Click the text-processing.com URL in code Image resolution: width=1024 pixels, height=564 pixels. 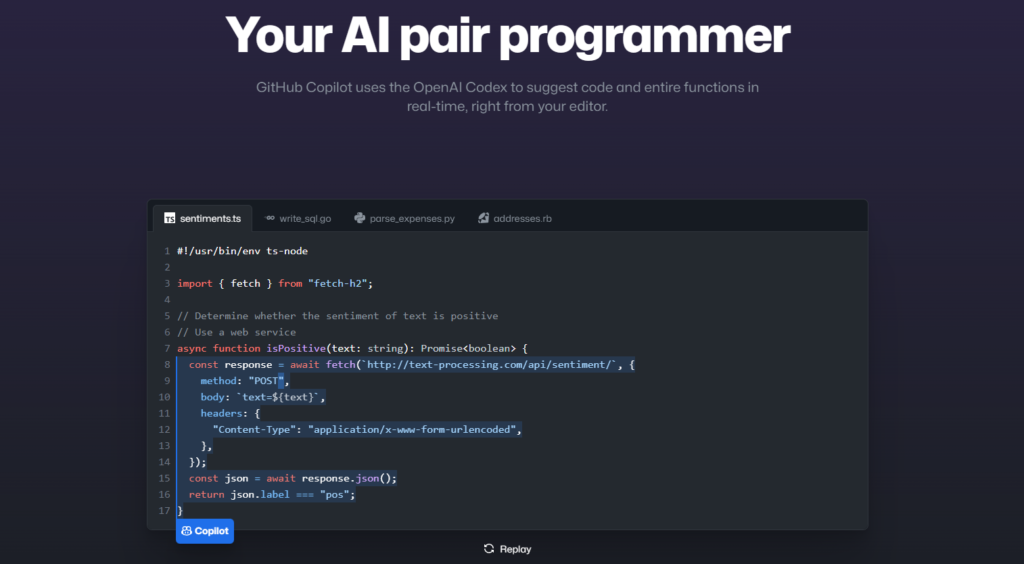488,365
